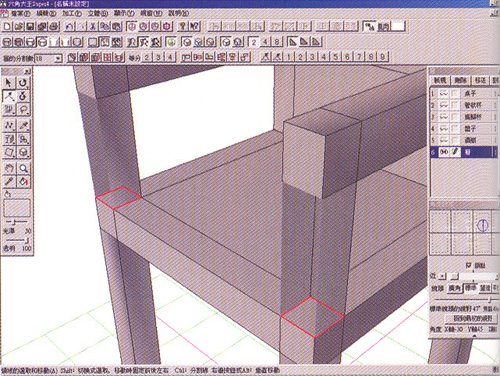Toggle visibility of layer 1 桌子
Viewport: 500px width, 376px height.
tap(444, 94)
